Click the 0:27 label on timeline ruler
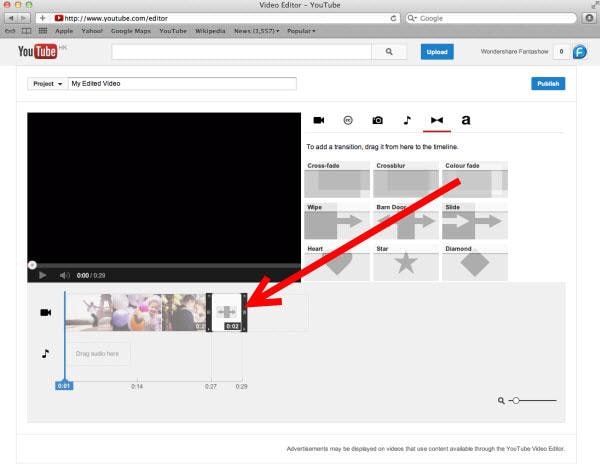 210,387
